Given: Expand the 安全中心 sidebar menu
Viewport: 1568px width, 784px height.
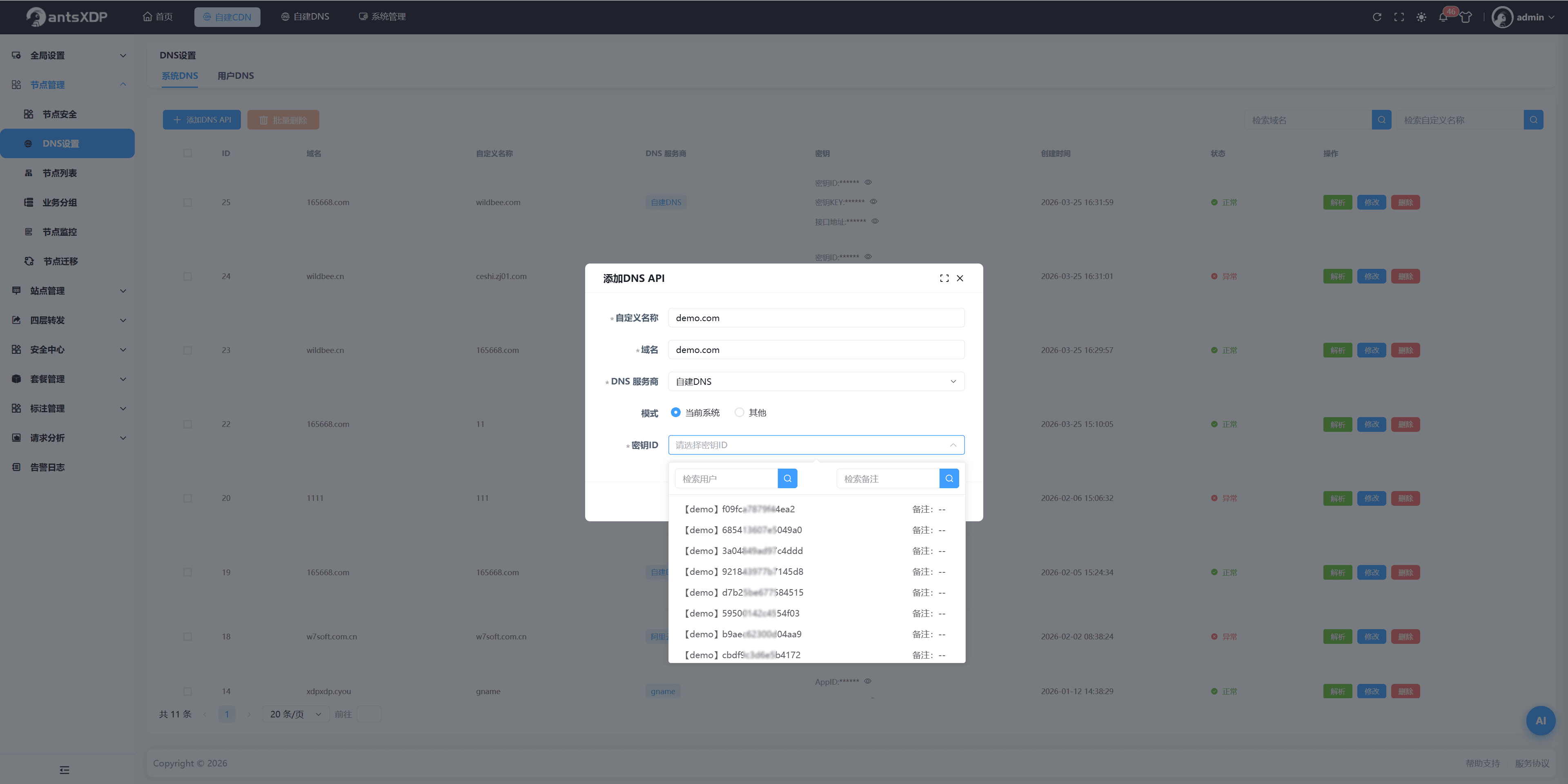Looking at the screenshot, I should coord(67,350).
